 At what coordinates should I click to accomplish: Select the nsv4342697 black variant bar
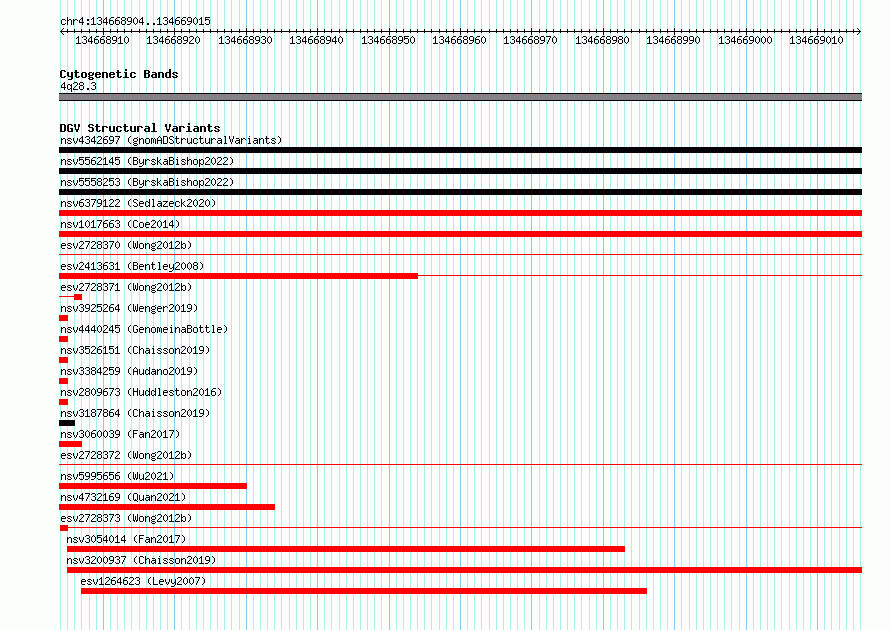click(460, 150)
